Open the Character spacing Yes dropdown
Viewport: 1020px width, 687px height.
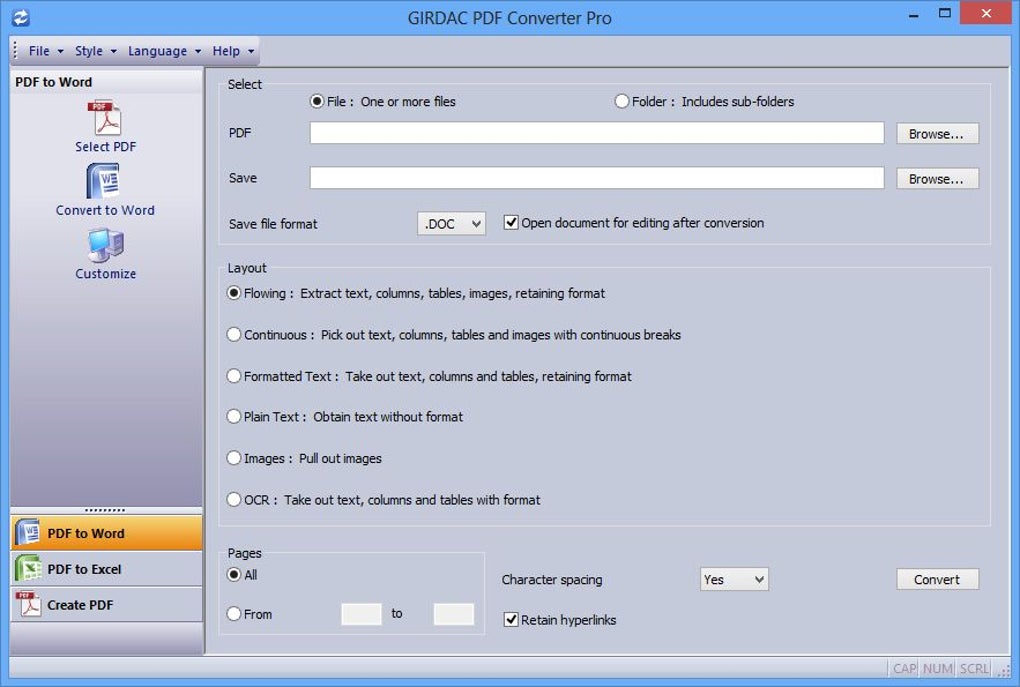click(734, 579)
